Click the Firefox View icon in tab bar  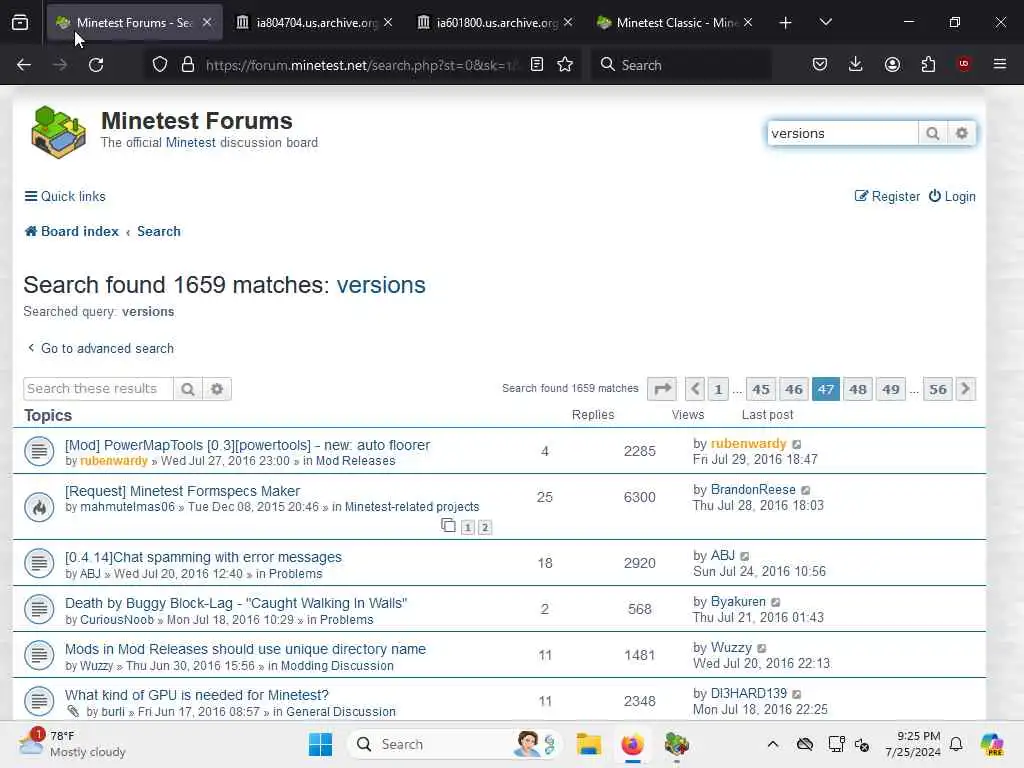tap(20, 23)
